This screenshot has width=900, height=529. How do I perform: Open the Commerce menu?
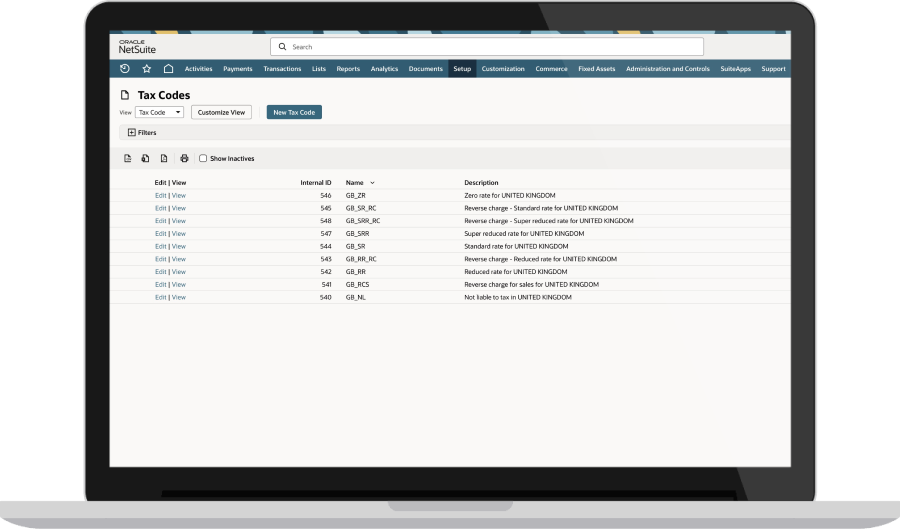551,69
